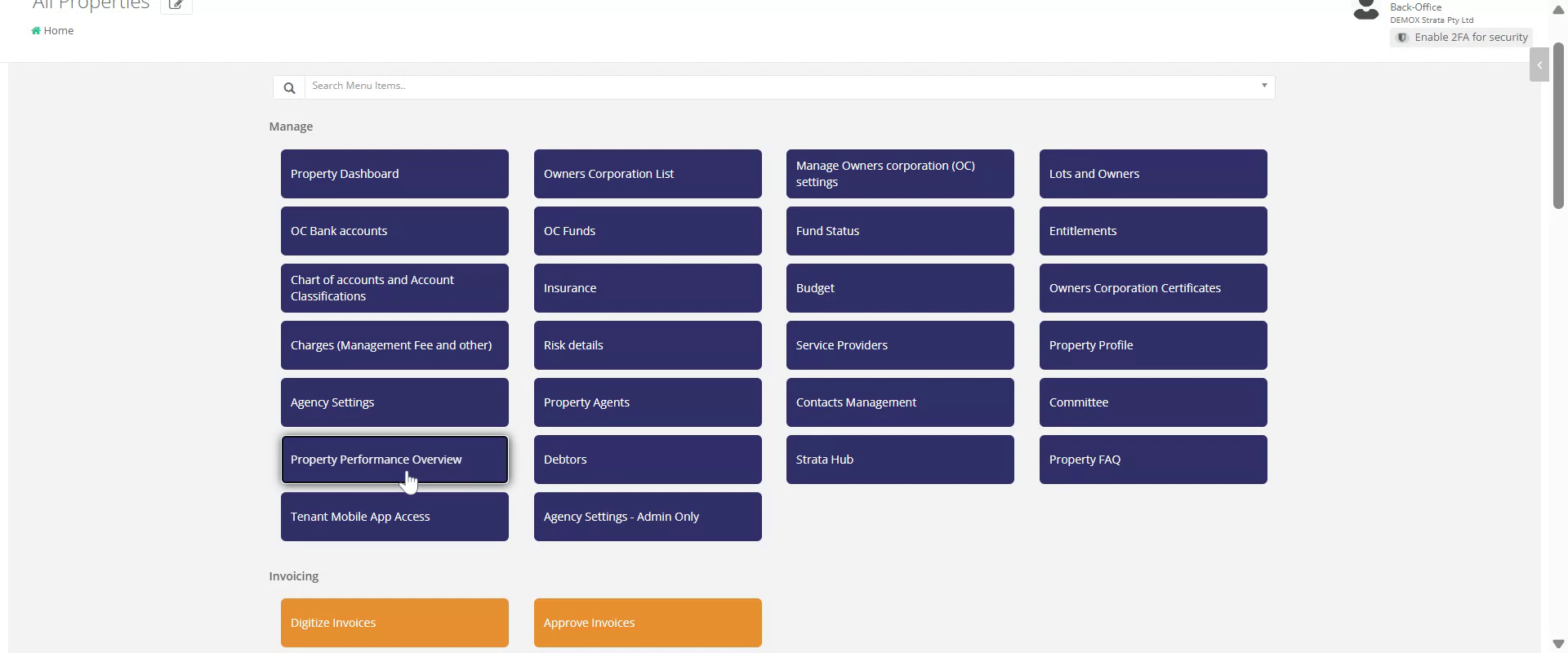Open the search menu items dropdown arrow

coord(1263,86)
